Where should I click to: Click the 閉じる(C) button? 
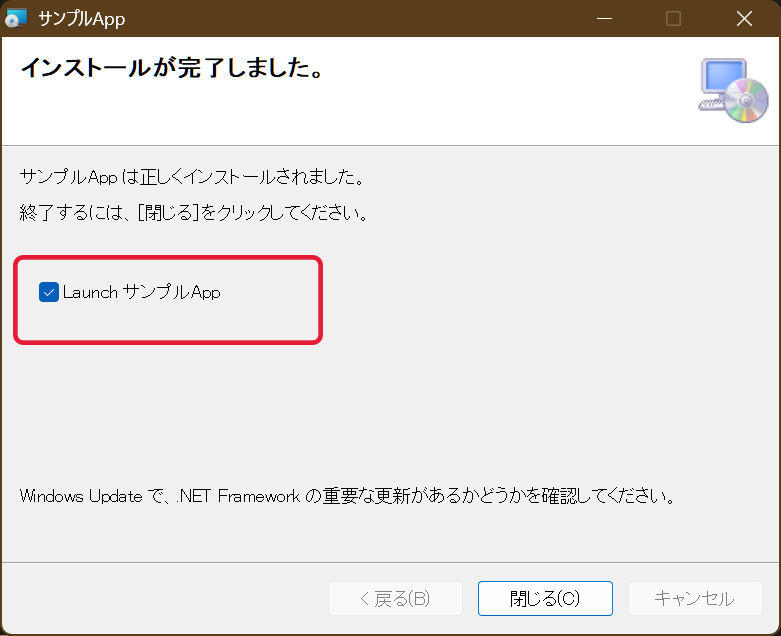click(545, 598)
